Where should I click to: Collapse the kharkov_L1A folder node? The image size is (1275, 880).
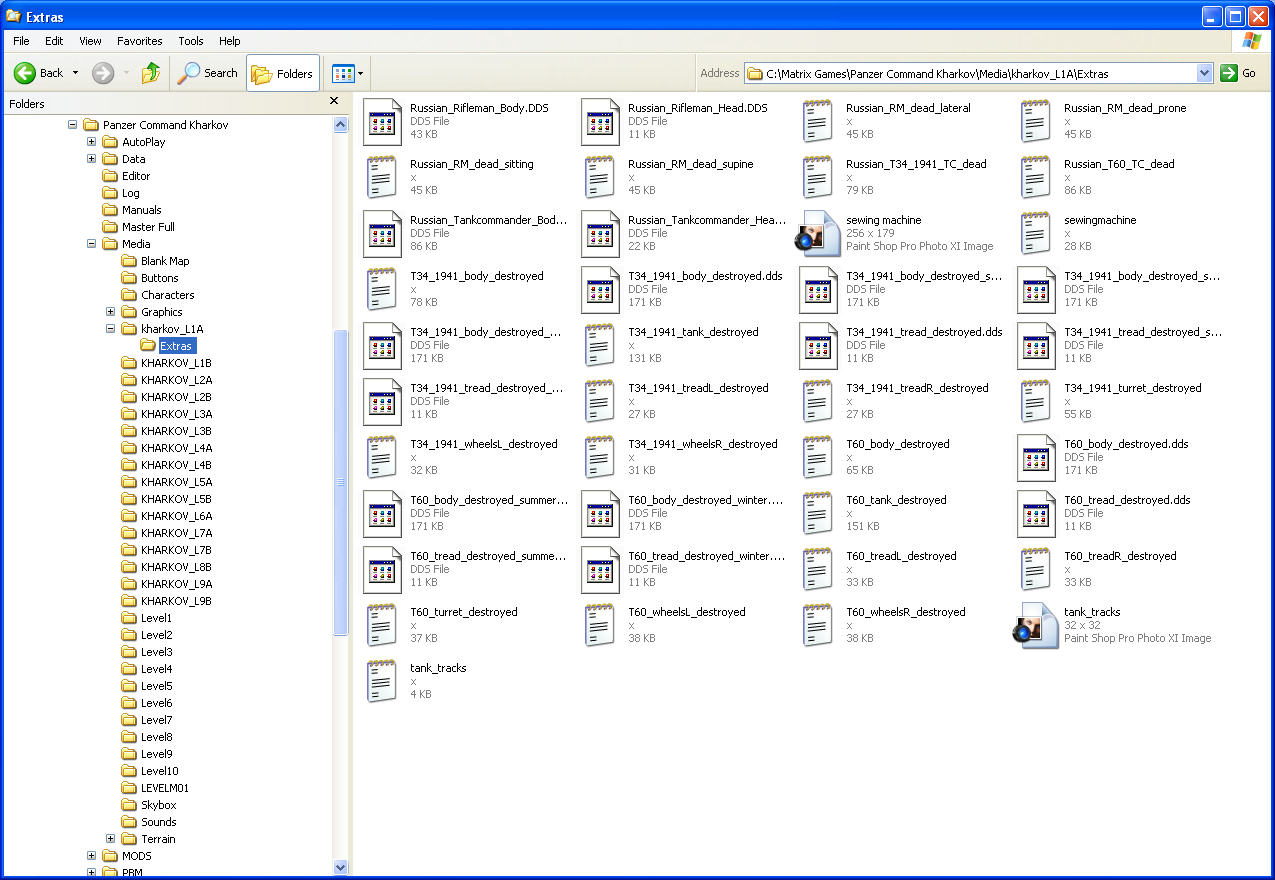pyautogui.click(x=110, y=329)
